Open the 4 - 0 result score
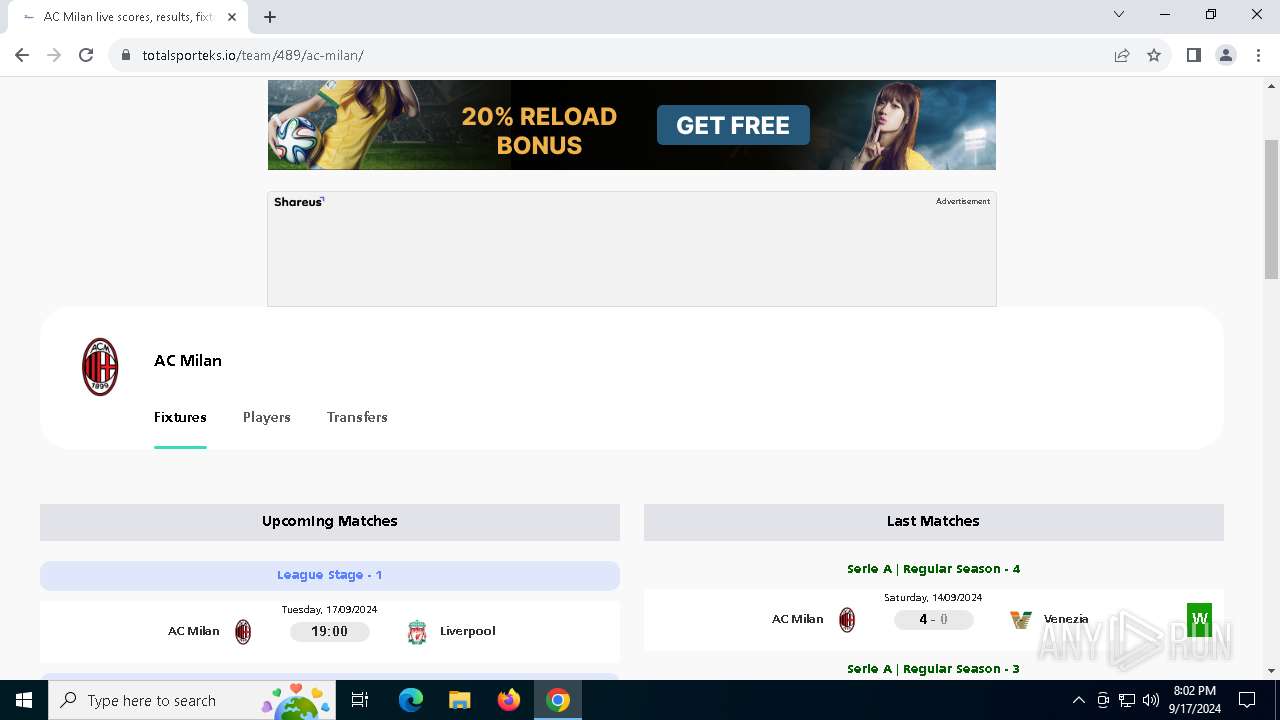The image size is (1280, 720). 933,619
